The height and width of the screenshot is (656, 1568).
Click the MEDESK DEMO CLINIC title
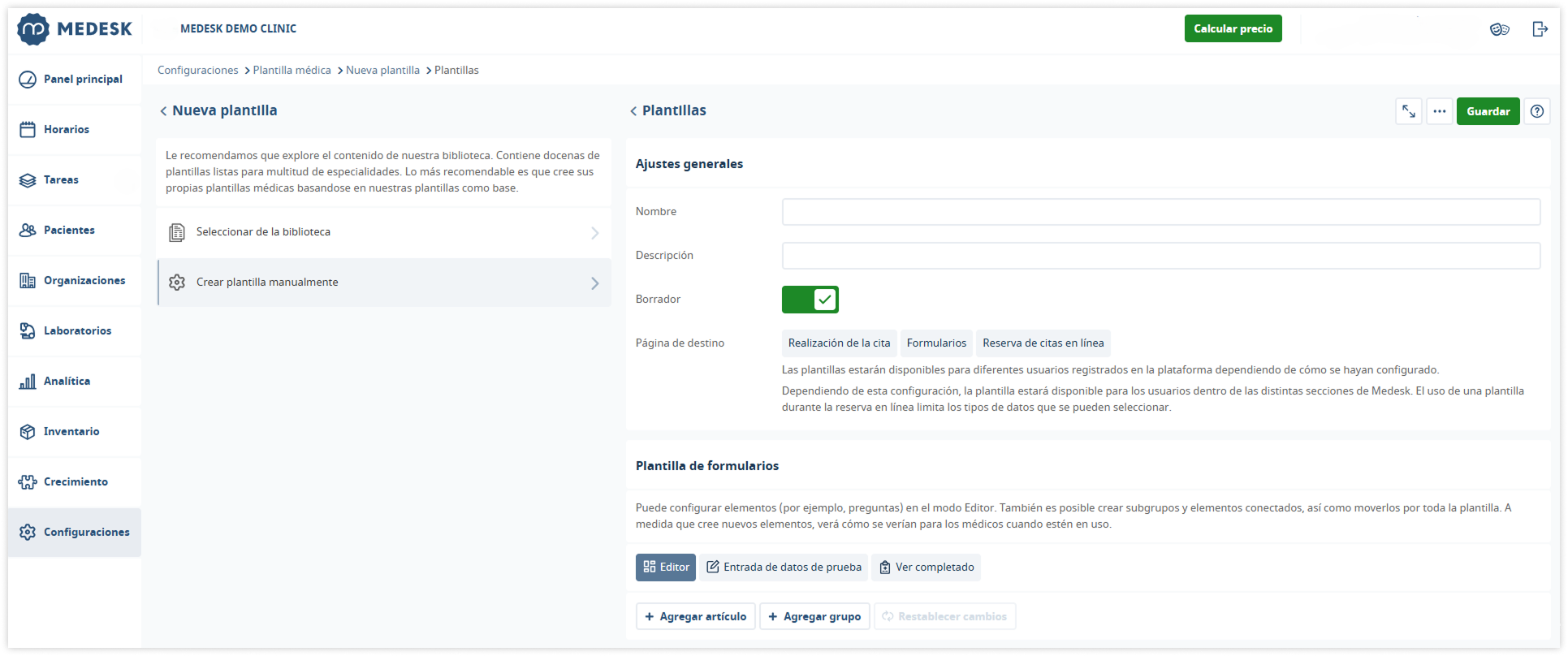[238, 28]
